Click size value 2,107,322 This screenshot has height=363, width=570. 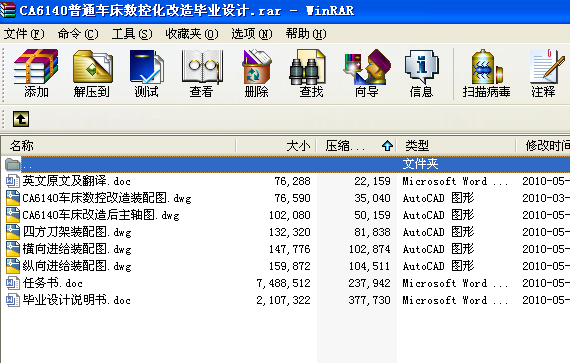284,300
